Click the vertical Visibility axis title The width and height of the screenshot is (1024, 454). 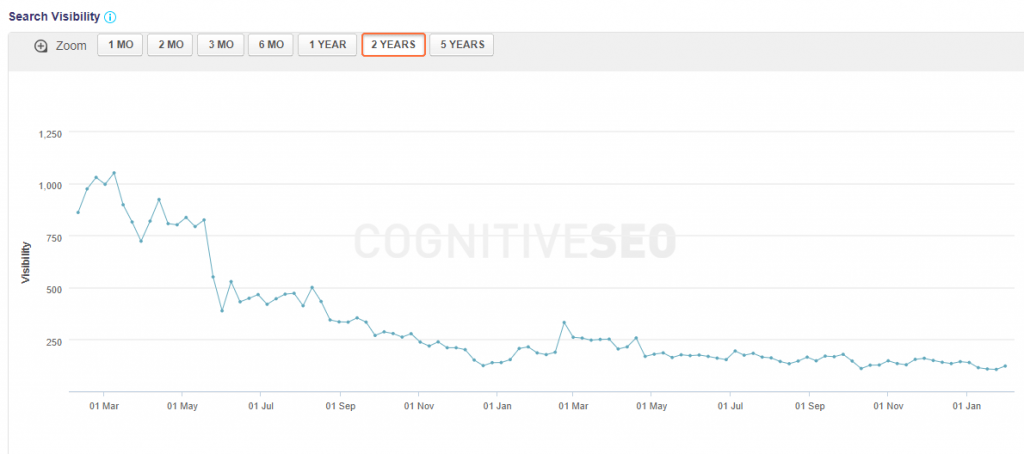pyautogui.click(x=26, y=263)
